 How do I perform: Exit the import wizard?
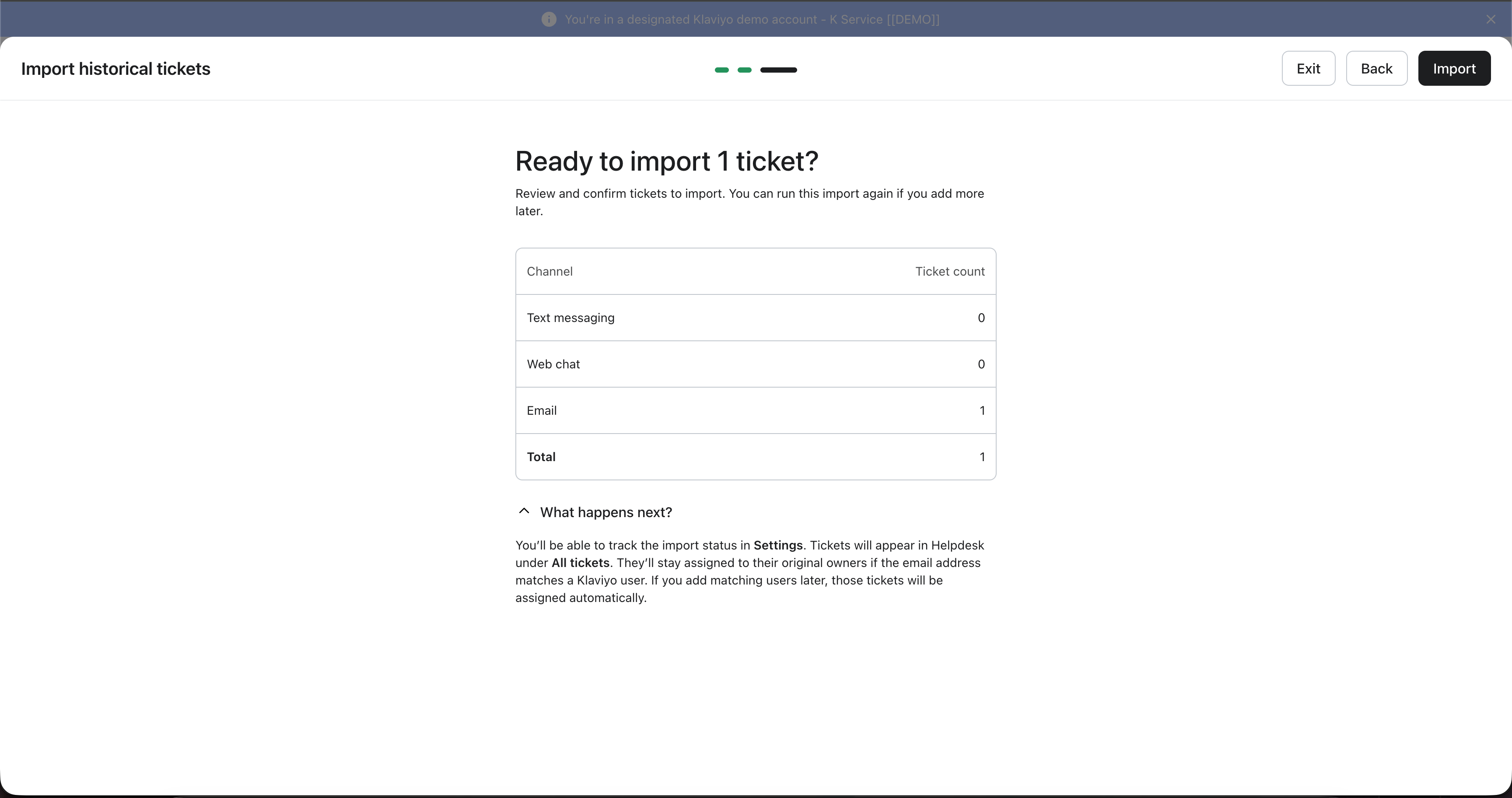[x=1308, y=69]
